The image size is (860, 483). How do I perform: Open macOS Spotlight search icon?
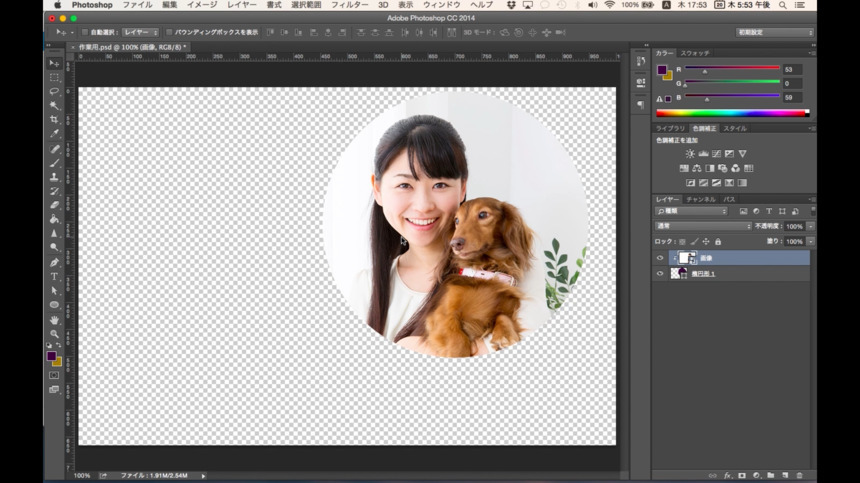point(783,5)
